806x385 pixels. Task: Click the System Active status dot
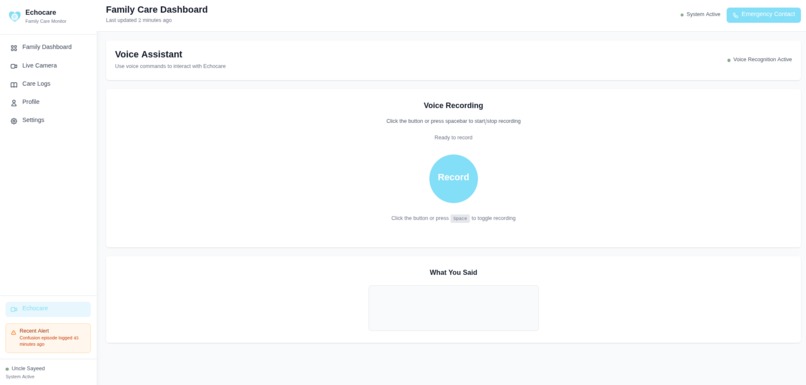tap(682, 15)
